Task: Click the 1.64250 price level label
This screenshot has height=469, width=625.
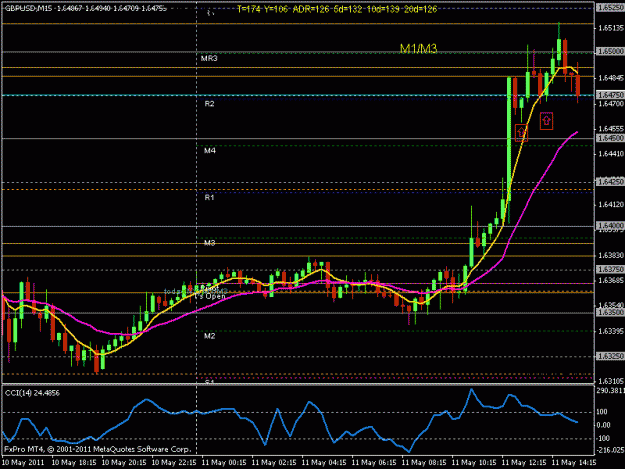Action: [610, 182]
